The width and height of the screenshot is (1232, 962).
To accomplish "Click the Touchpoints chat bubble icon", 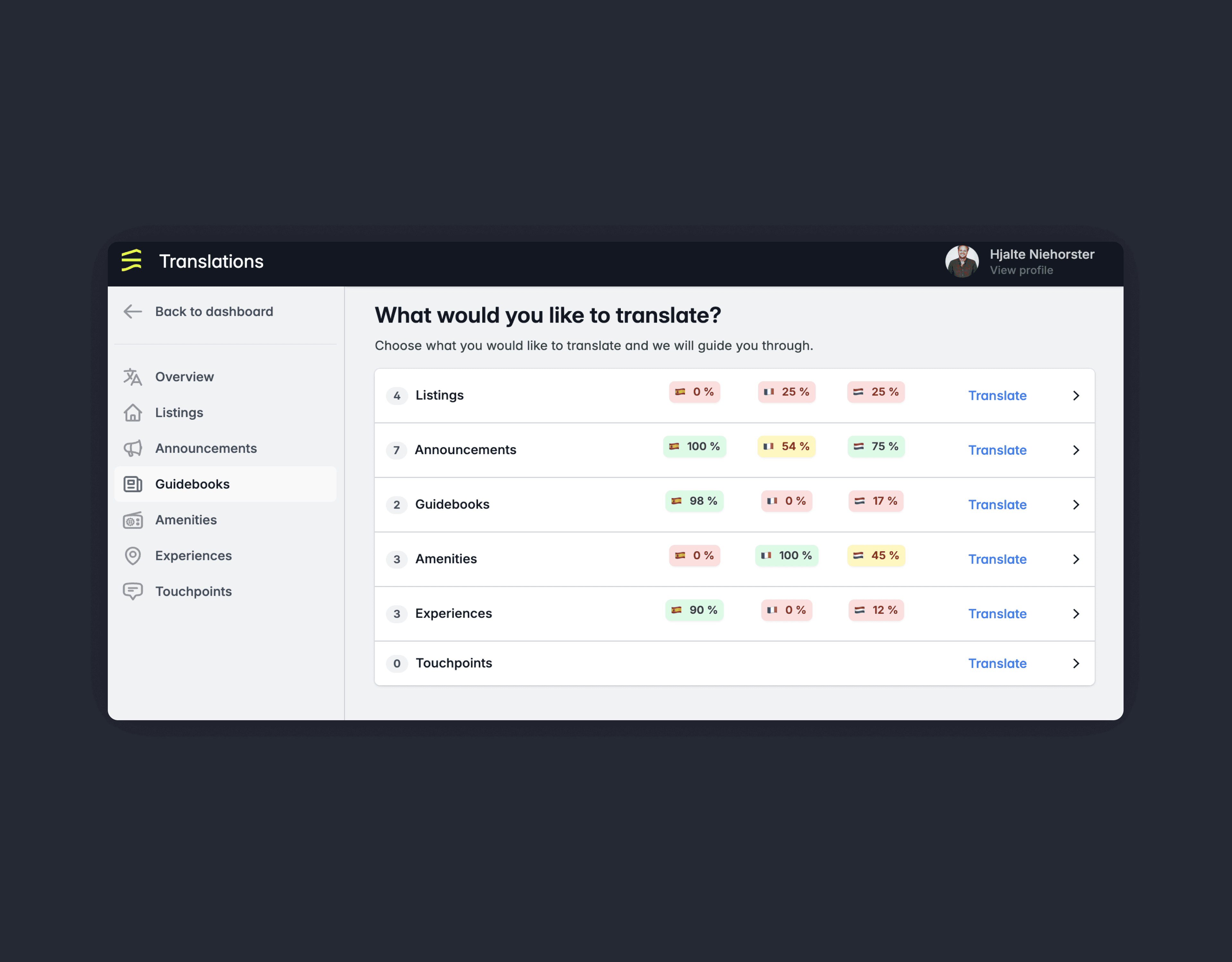I will (x=133, y=592).
